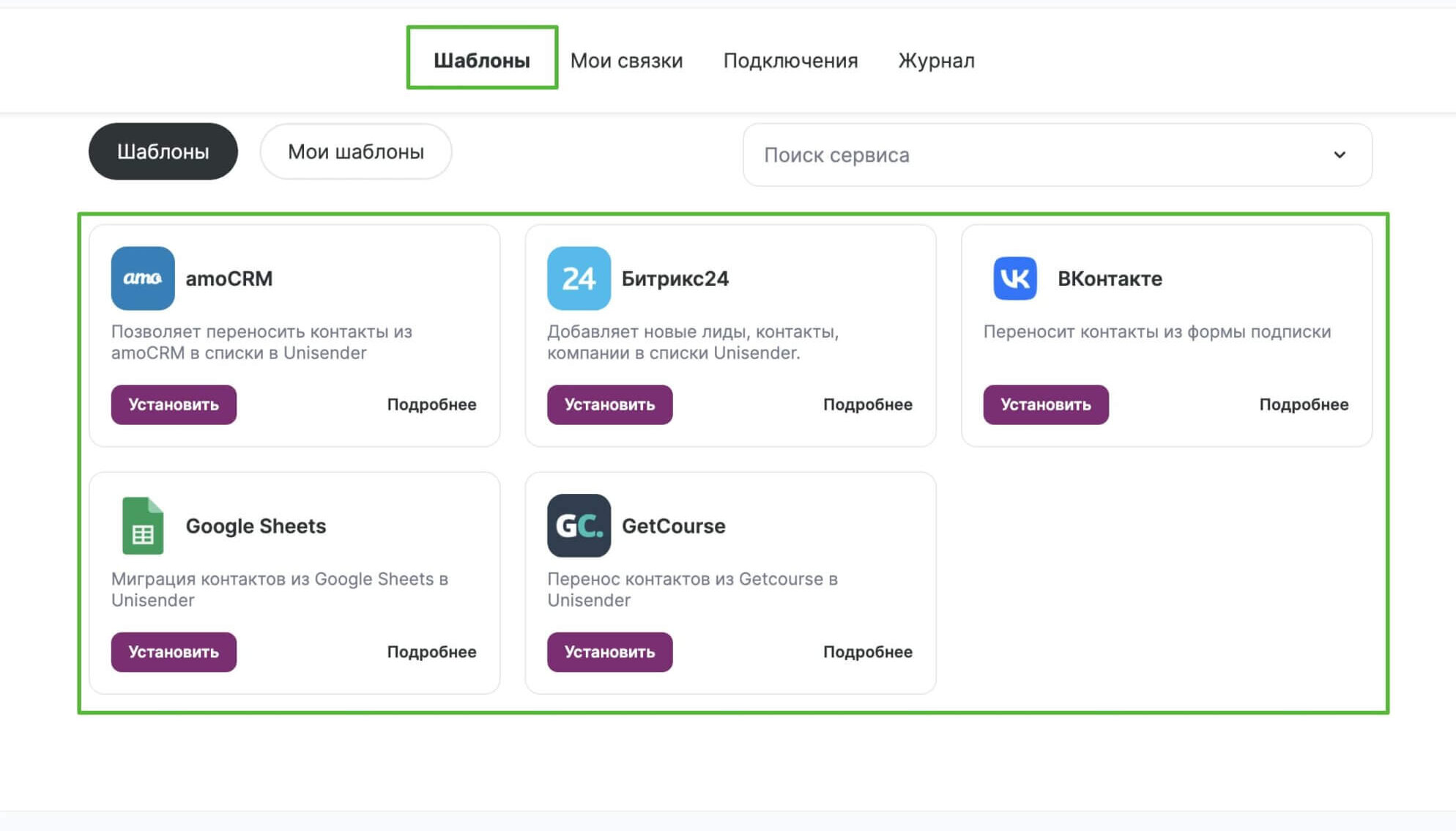
Task: Click the amoCRM logo icon
Action: [x=143, y=278]
